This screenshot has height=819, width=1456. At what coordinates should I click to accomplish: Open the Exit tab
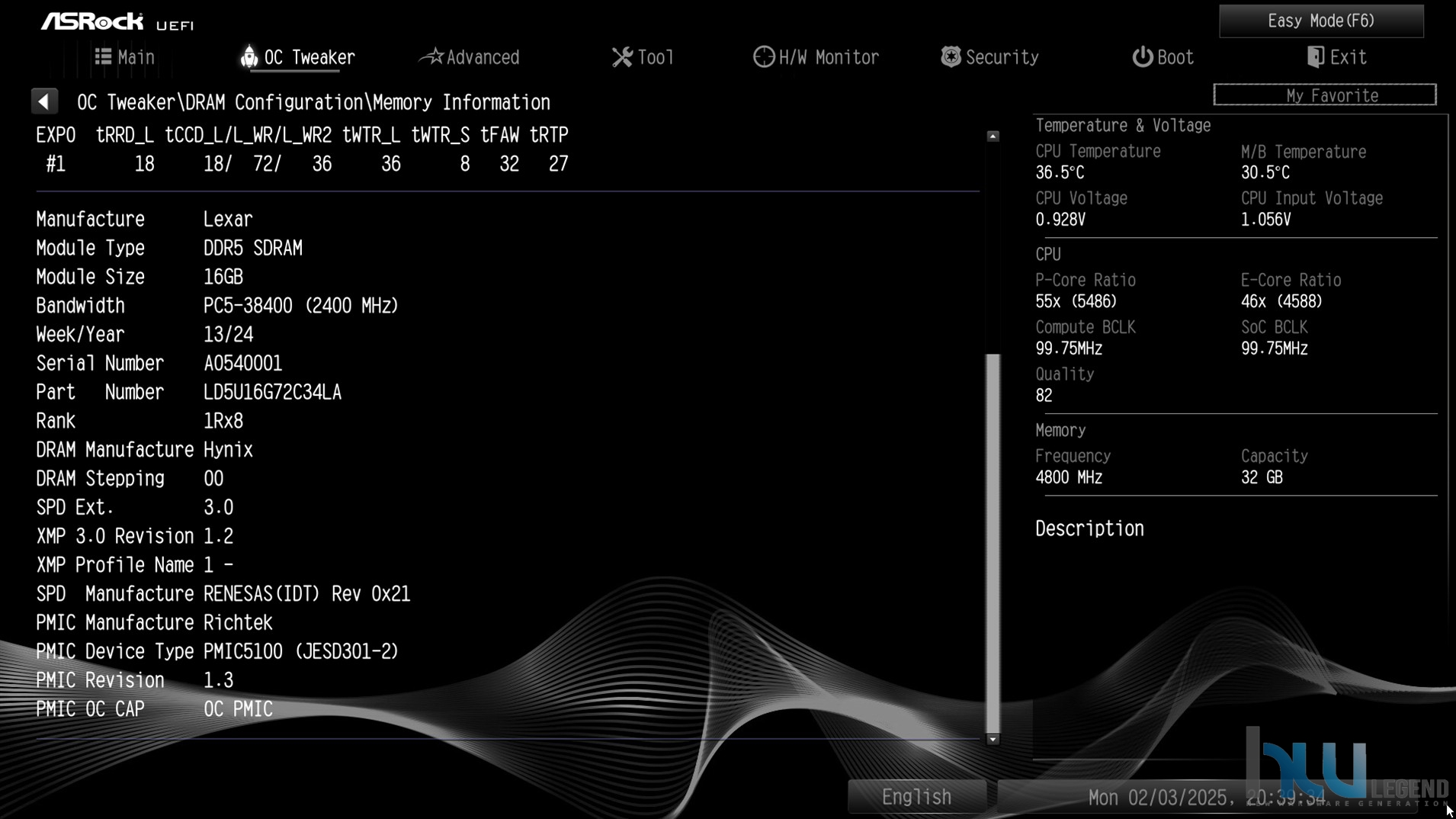click(1336, 57)
